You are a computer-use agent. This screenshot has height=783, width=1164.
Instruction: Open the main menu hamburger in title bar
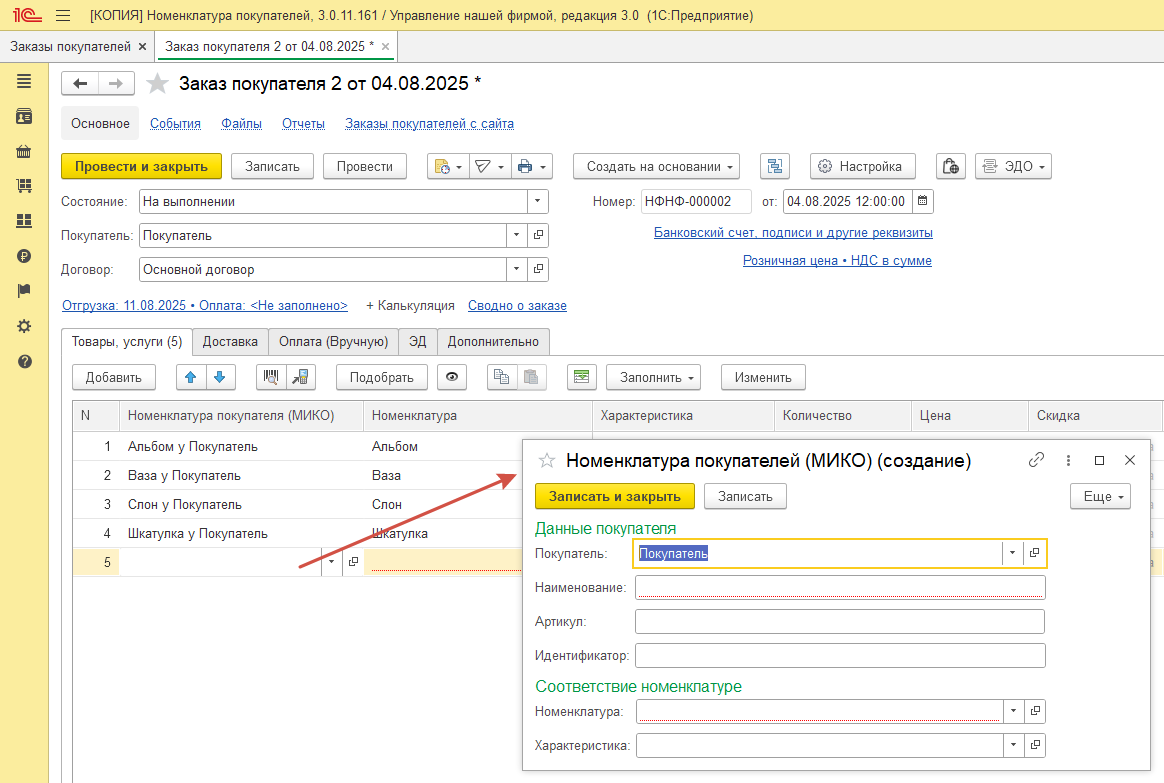click(63, 15)
